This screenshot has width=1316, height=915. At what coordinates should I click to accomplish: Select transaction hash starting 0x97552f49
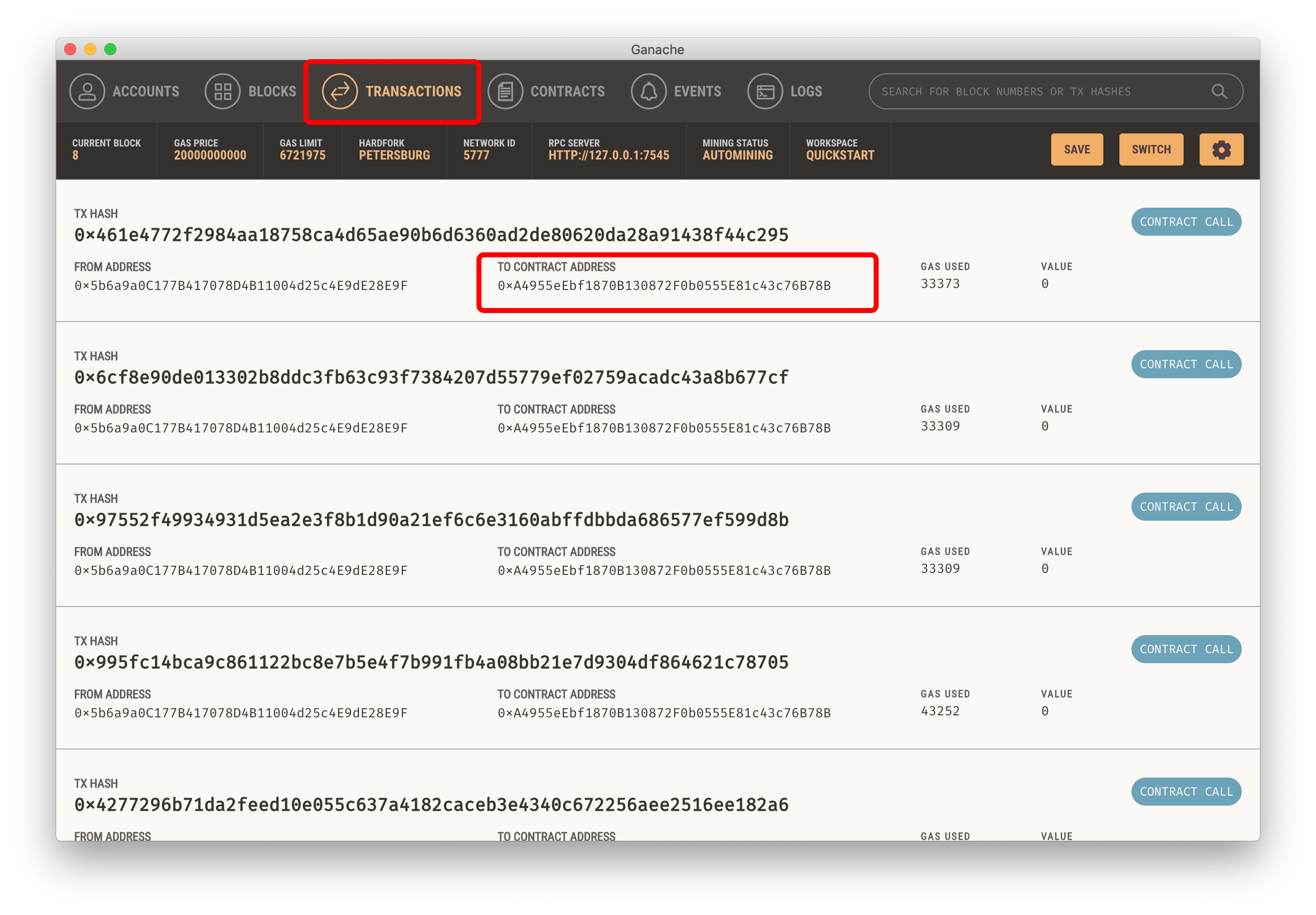431,520
